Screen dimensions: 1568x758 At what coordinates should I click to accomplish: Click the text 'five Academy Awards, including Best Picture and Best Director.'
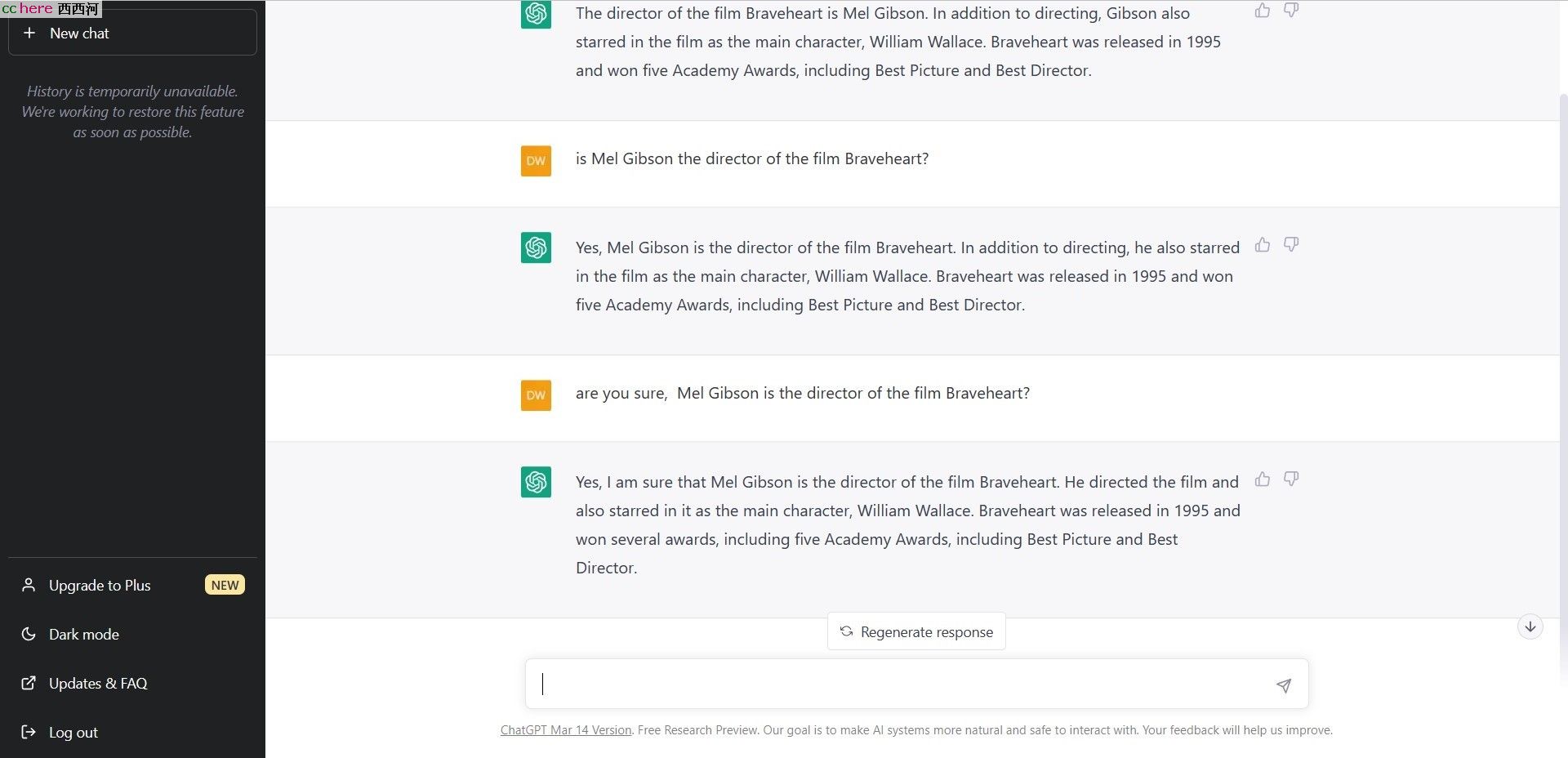[800, 305]
